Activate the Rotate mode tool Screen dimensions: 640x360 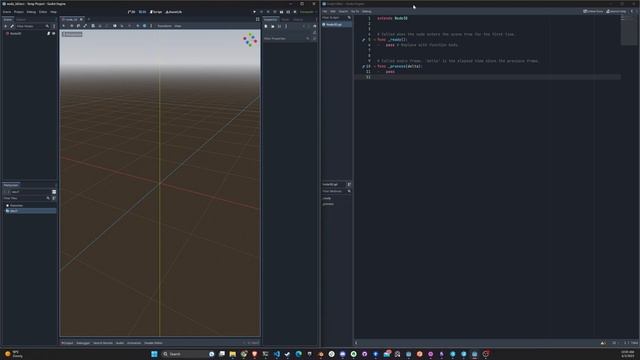pos(78,26)
